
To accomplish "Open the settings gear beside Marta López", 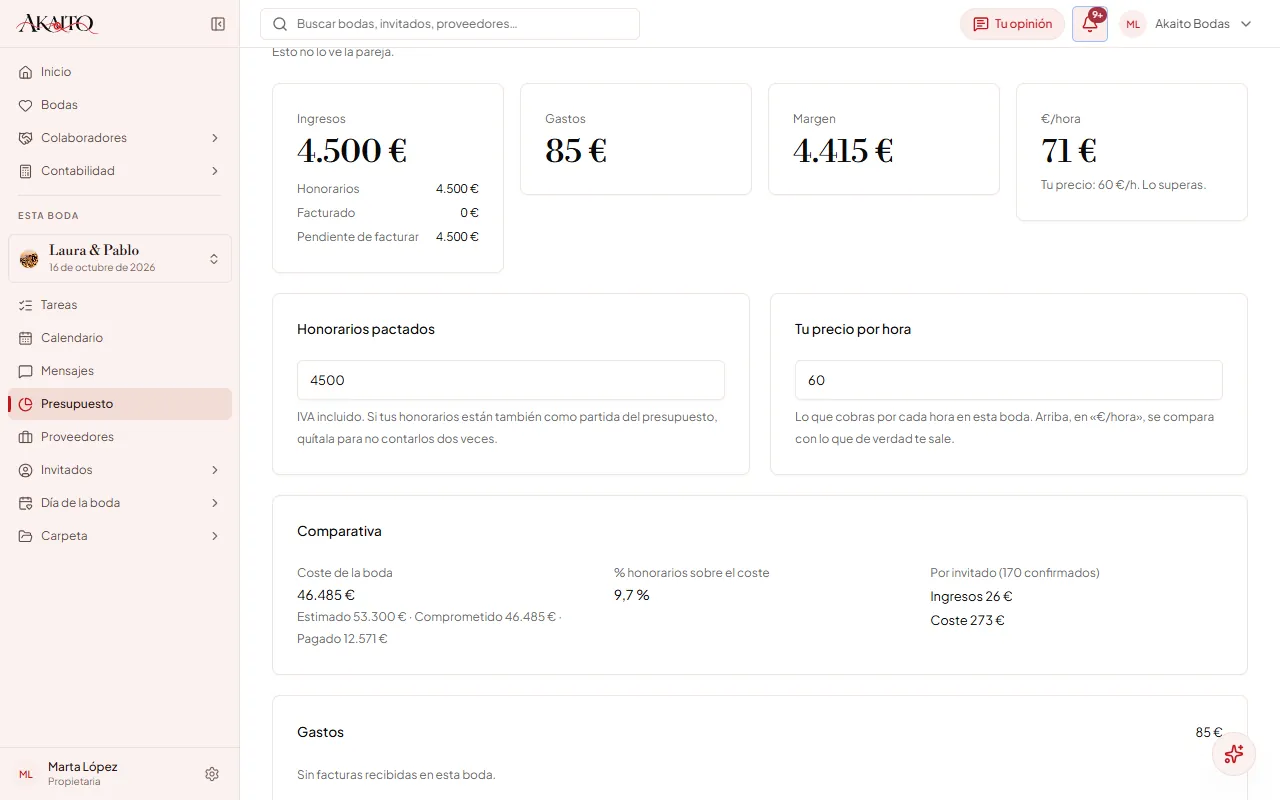I will pyautogui.click(x=212, y=774).
